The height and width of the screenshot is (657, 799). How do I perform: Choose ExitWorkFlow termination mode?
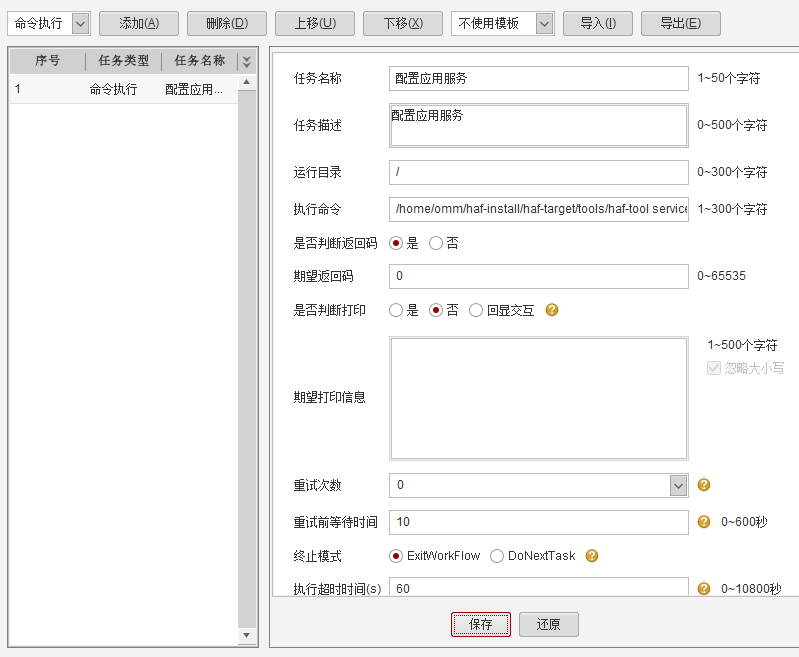point(396,556)
